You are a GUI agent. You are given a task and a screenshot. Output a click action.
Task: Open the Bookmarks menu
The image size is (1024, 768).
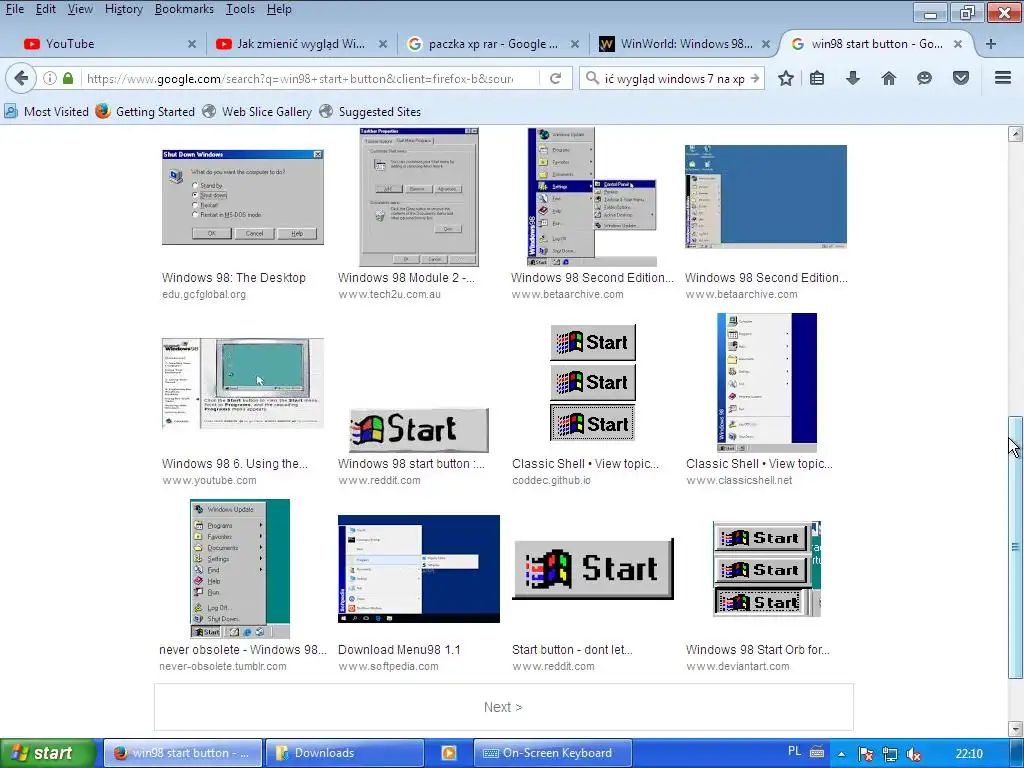[x=184, y=9]
